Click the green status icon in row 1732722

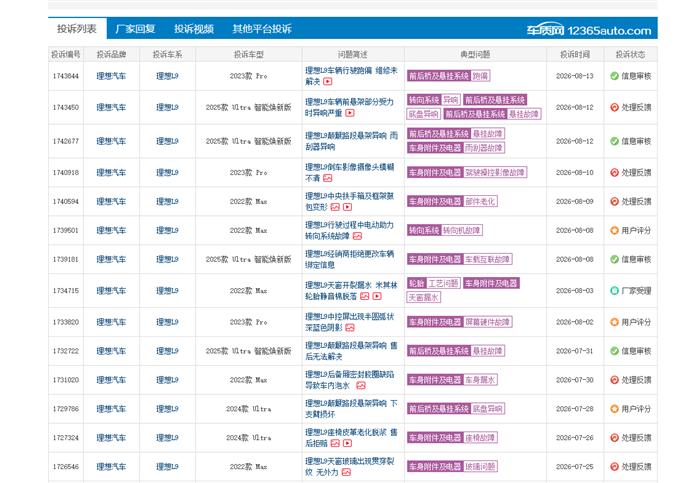tap(614, 351)
